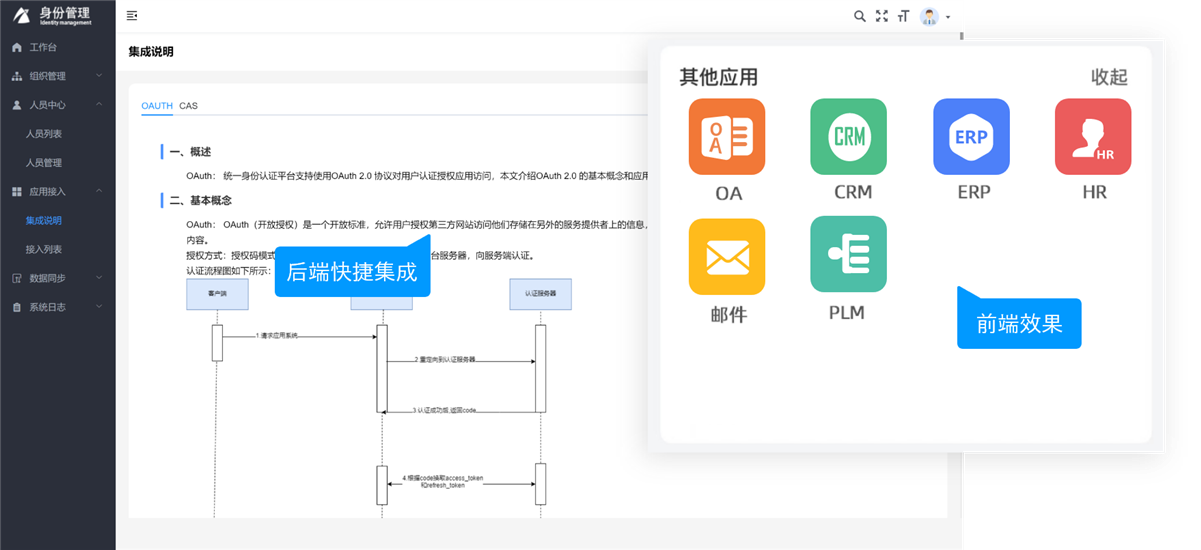Open the 工作台 workbench menu item
The width and height of the screenshot is (1201, 550).
click(58, 47)
